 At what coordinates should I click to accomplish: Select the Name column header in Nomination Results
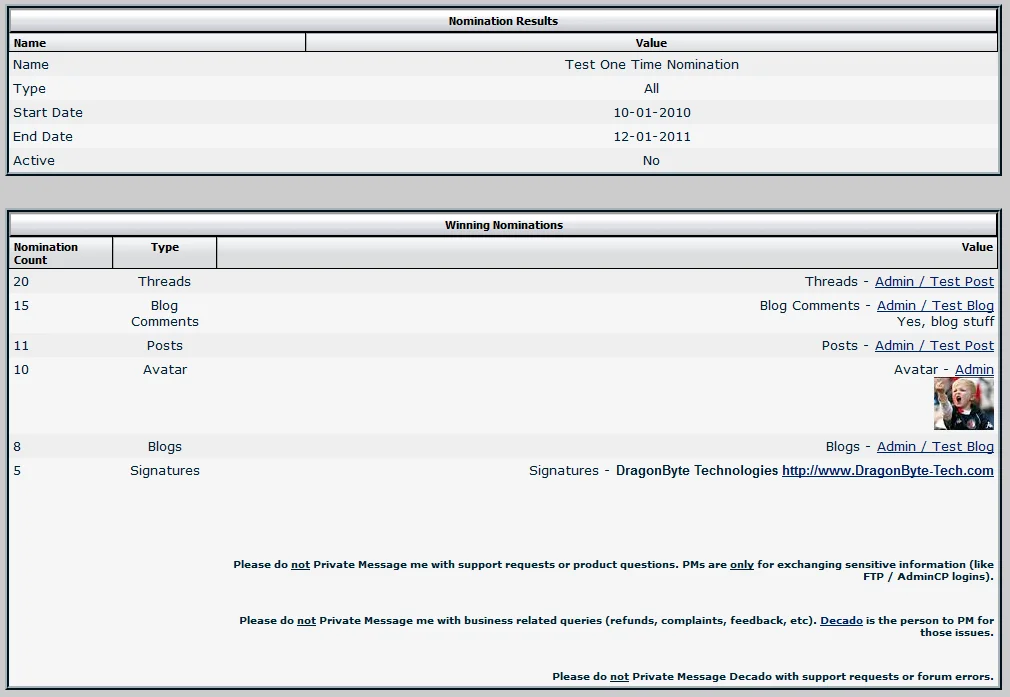coord(158,43)
